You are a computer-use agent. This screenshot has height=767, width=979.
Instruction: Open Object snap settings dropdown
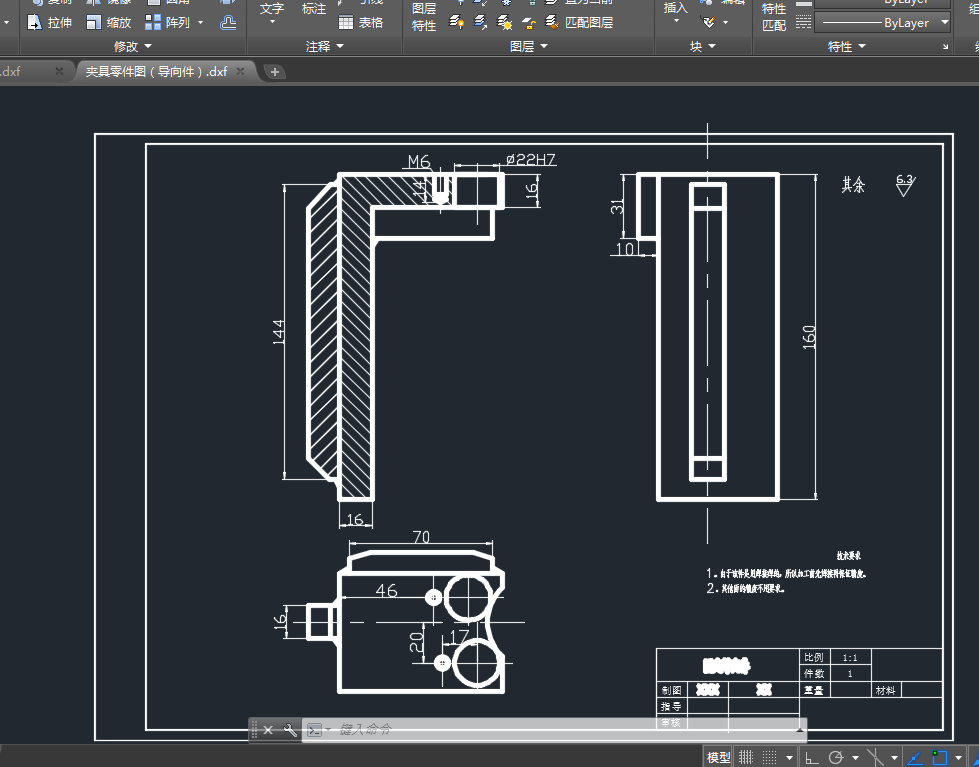(x=958, y=758)
